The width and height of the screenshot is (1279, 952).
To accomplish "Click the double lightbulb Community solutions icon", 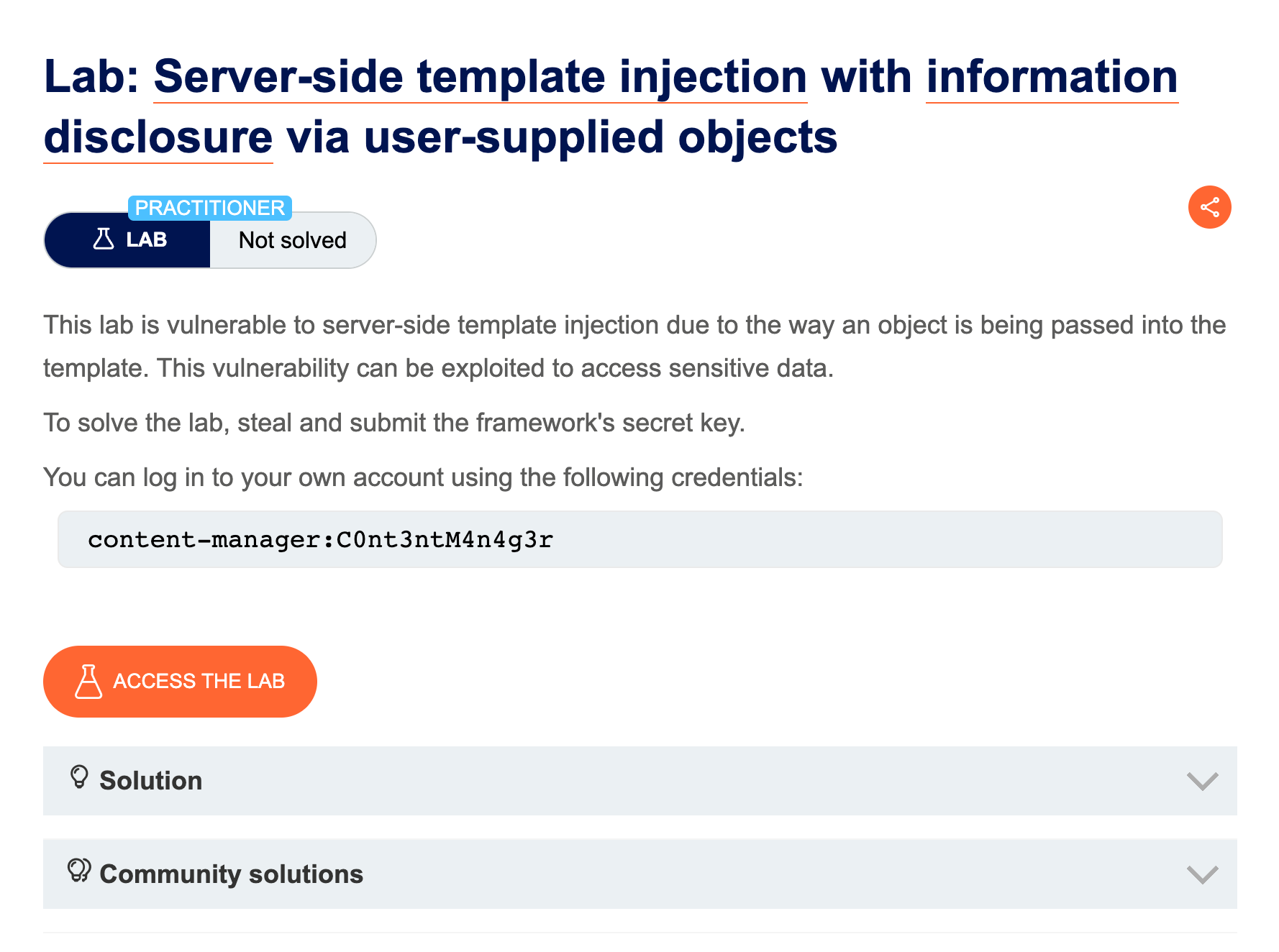I will (x=79, y=870).
